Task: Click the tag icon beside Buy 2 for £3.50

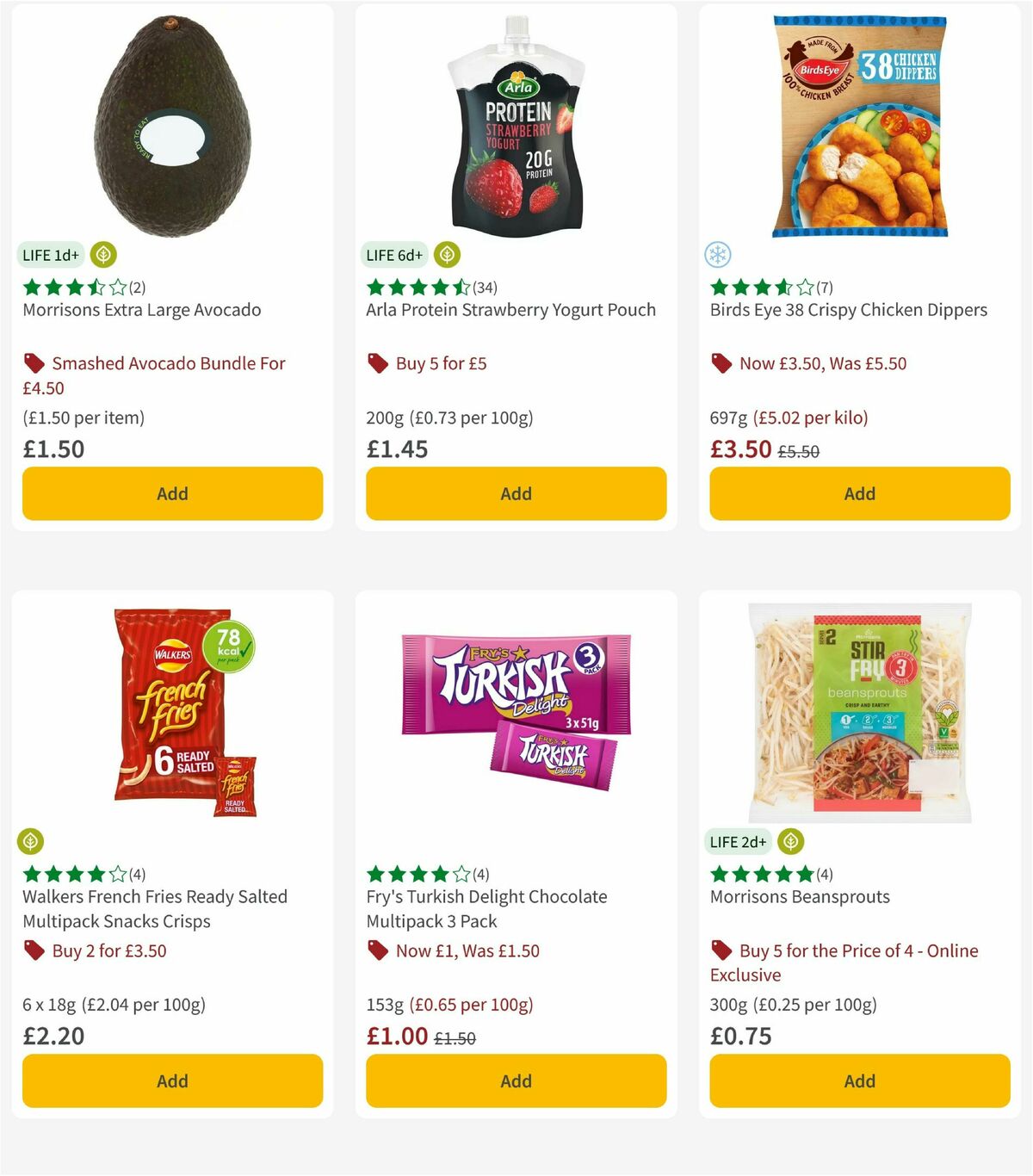Action: [x=34, y=950]
